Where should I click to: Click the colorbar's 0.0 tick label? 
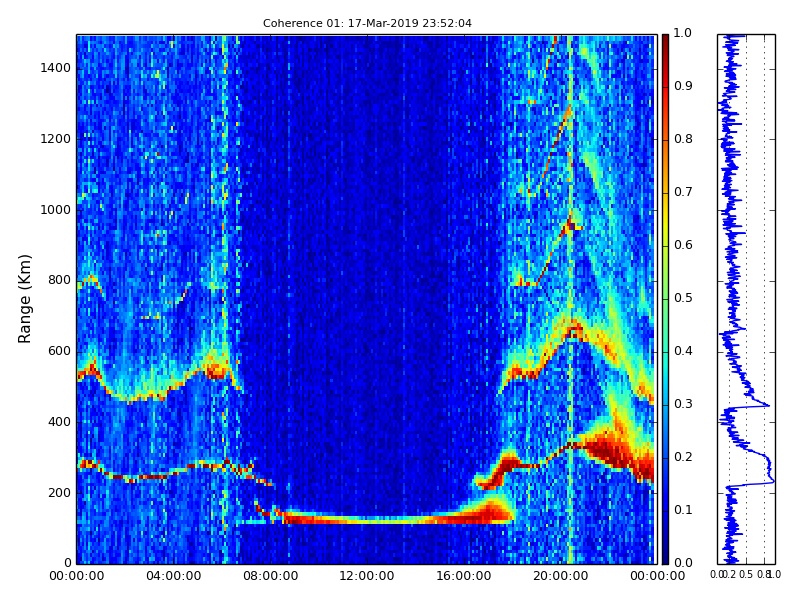coord(683,563)
